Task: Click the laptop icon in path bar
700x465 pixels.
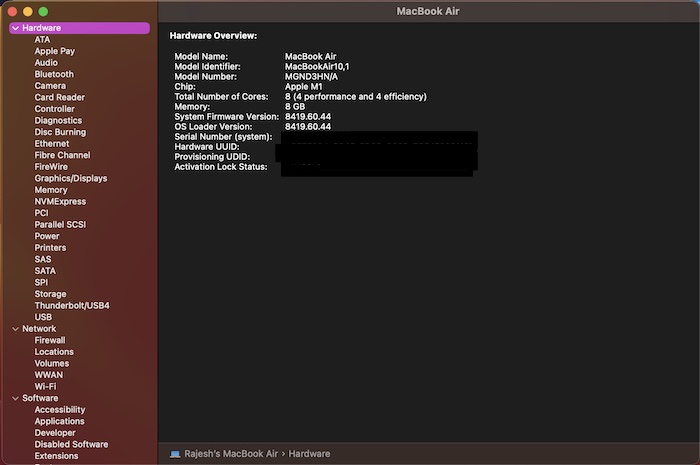Action: 175,454
